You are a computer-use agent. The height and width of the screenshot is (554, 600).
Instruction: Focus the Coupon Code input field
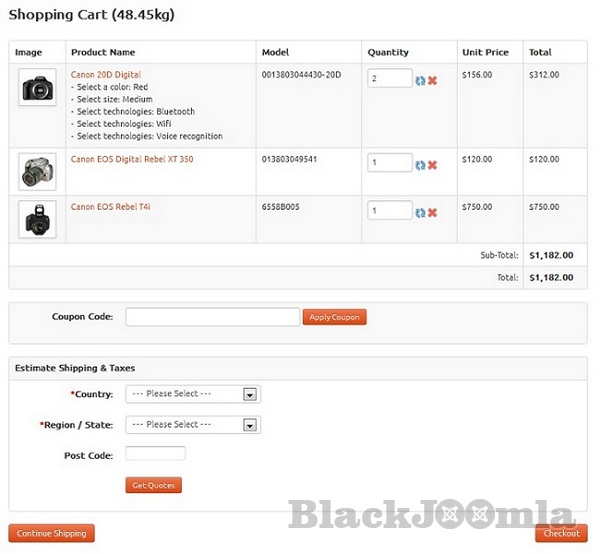(x=213, y=317)
